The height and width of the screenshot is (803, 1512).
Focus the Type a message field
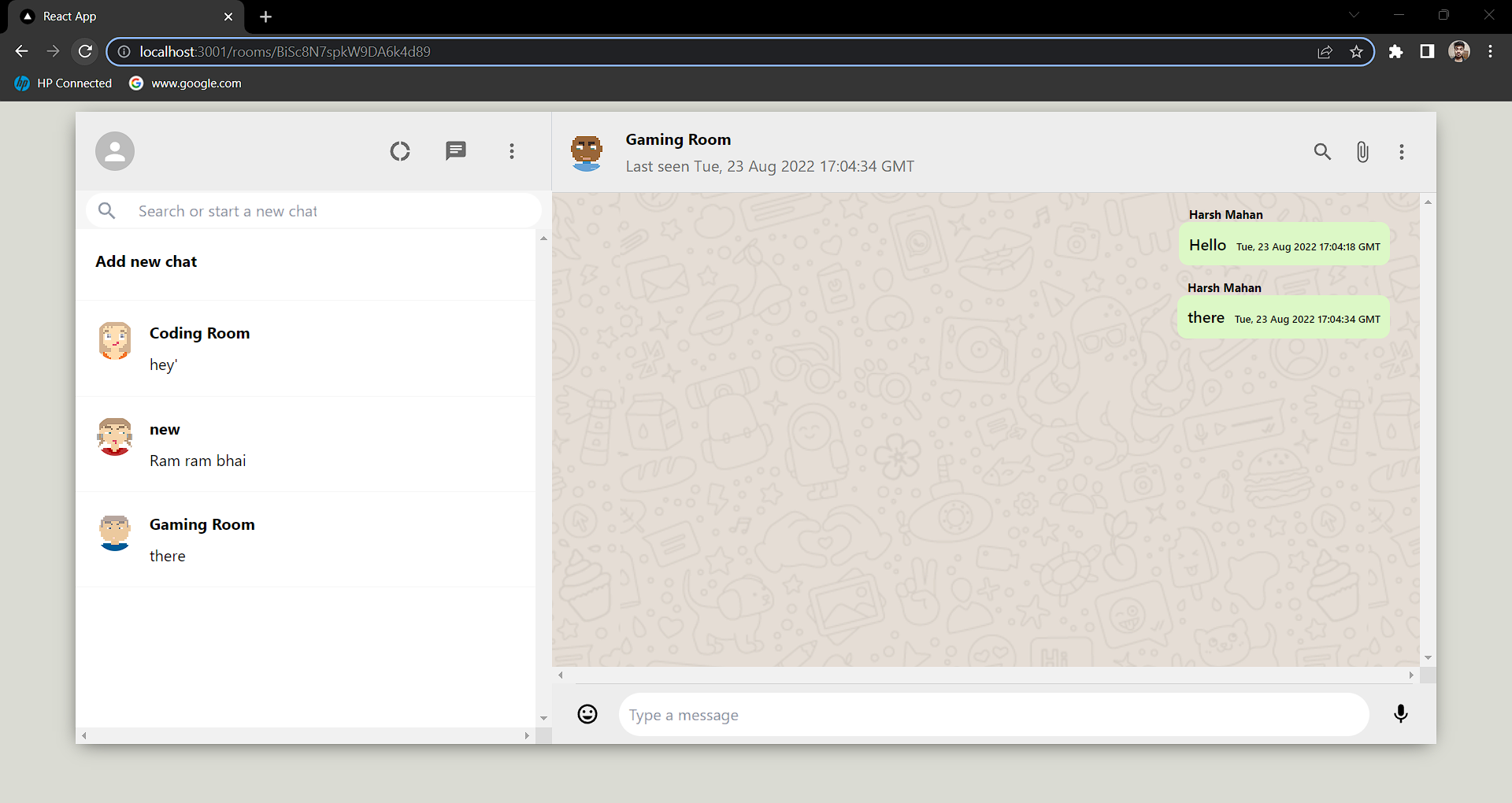[994, 715]
